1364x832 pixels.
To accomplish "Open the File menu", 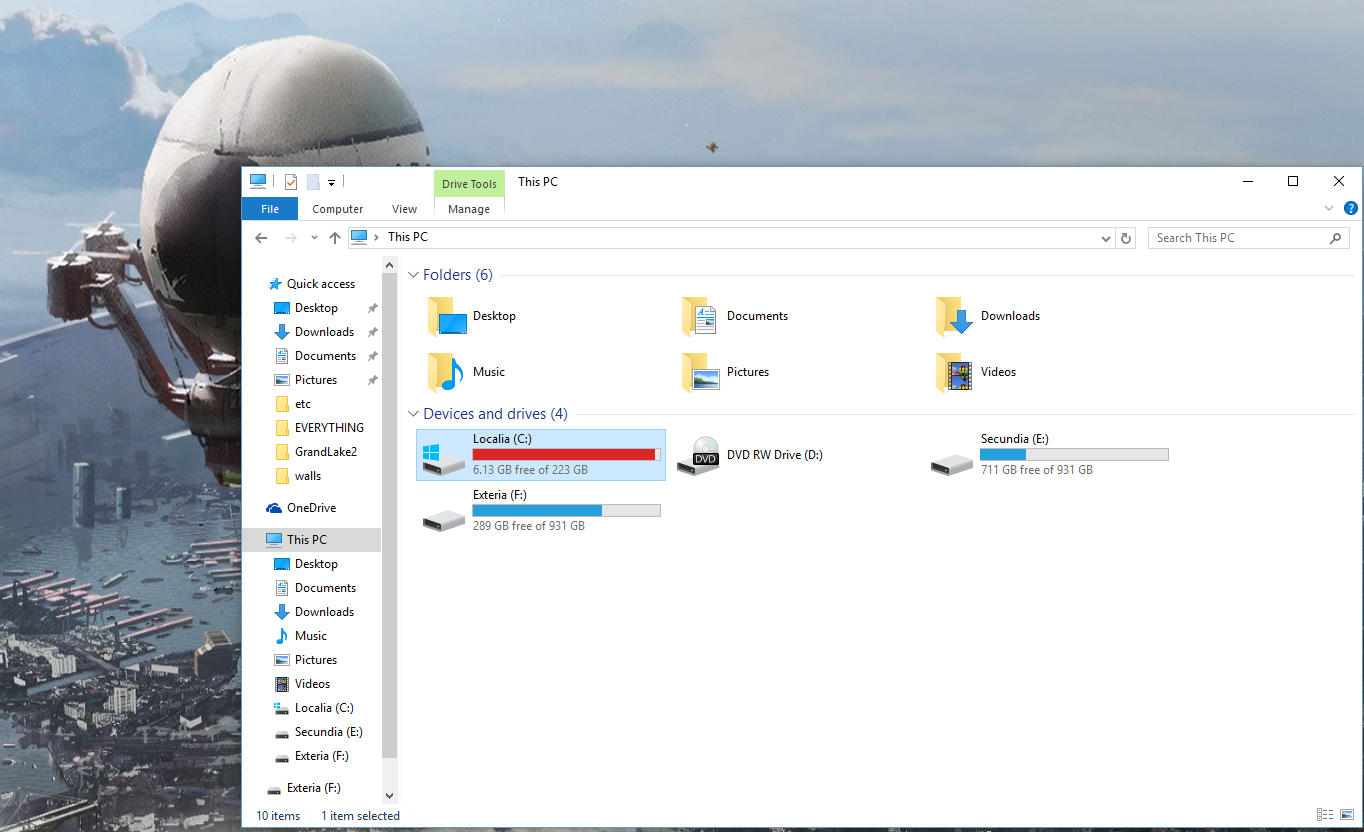I will [269, 209].
